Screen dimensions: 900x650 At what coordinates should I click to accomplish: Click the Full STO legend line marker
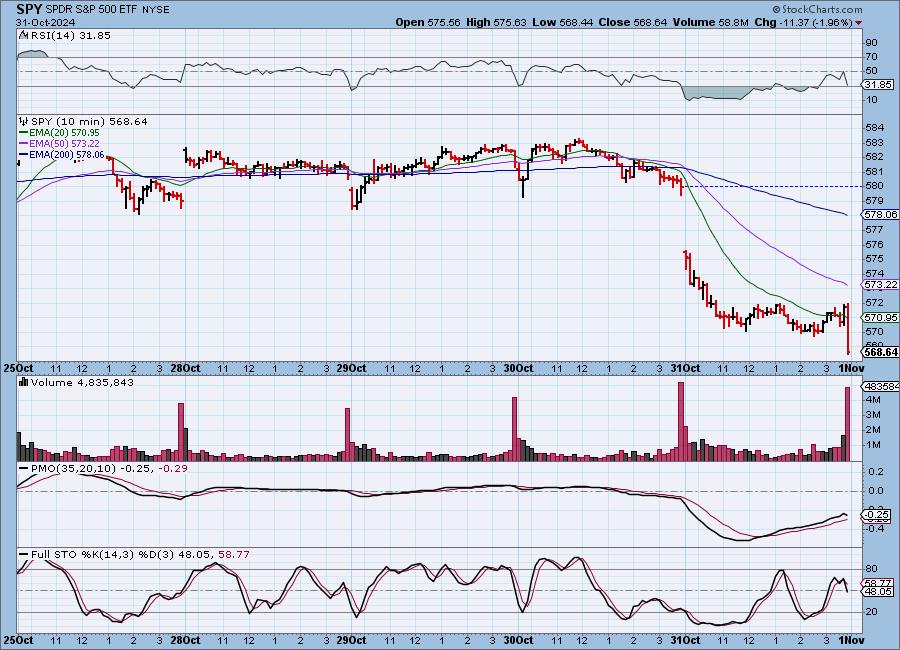click(x=24, y=555)
